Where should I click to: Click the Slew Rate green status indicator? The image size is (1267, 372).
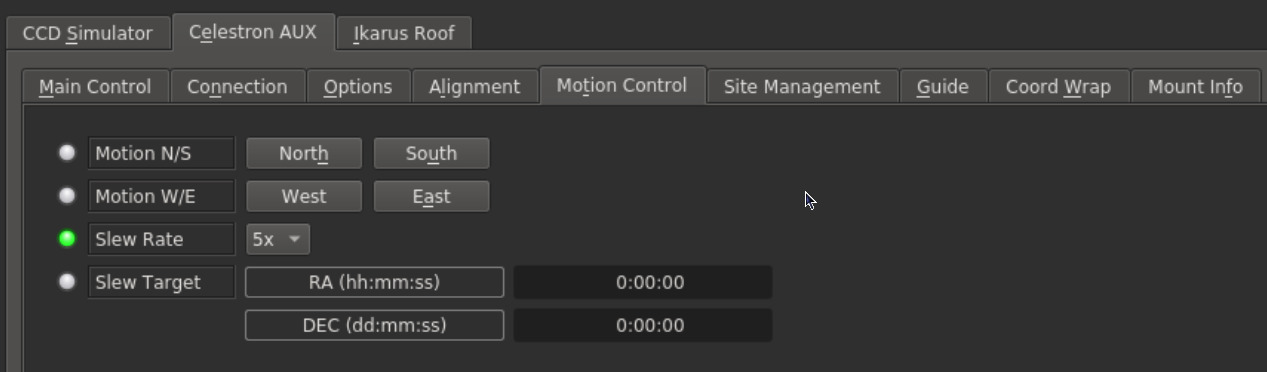pos(67,239)
